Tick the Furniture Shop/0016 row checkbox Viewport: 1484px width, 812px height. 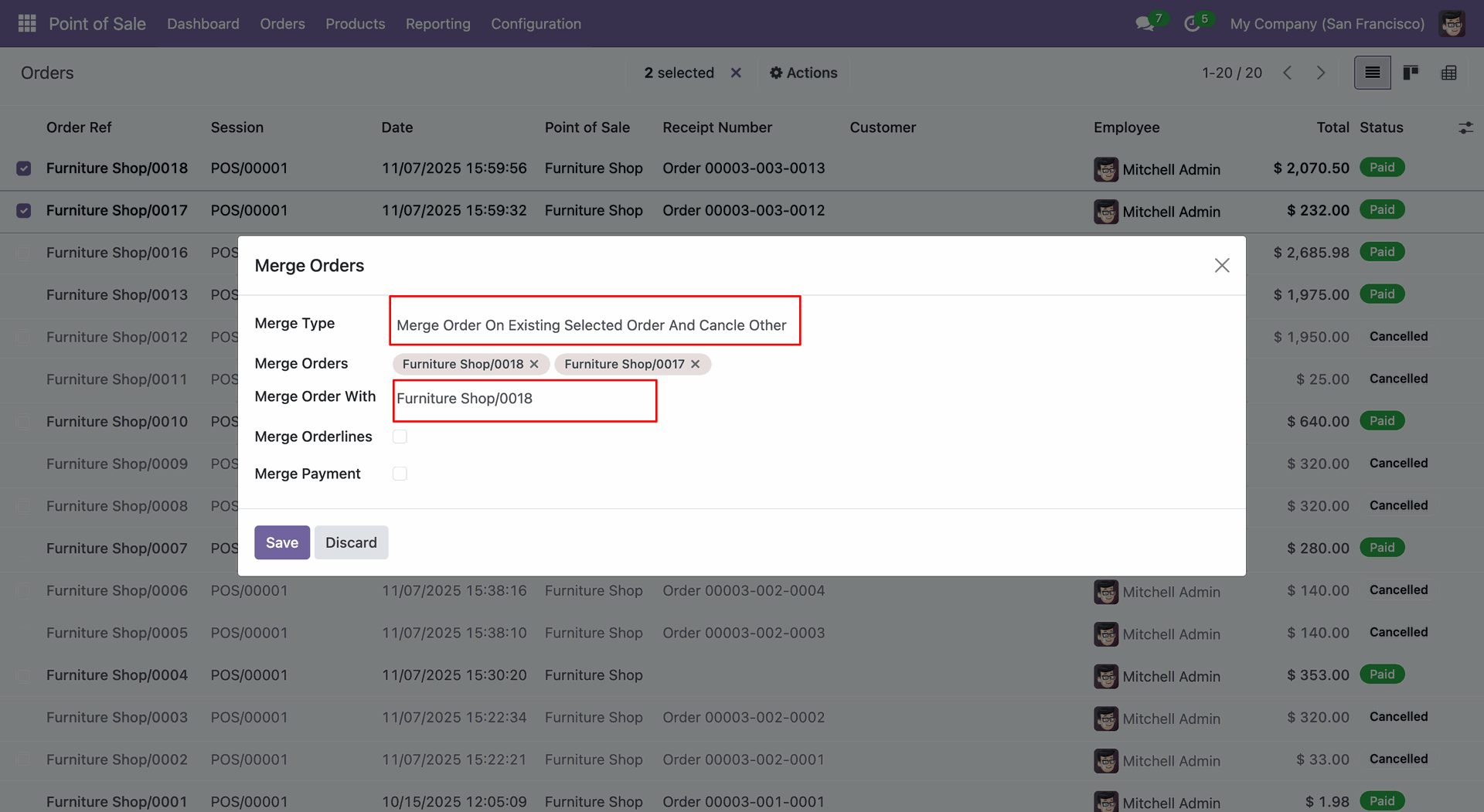point(24,253)
